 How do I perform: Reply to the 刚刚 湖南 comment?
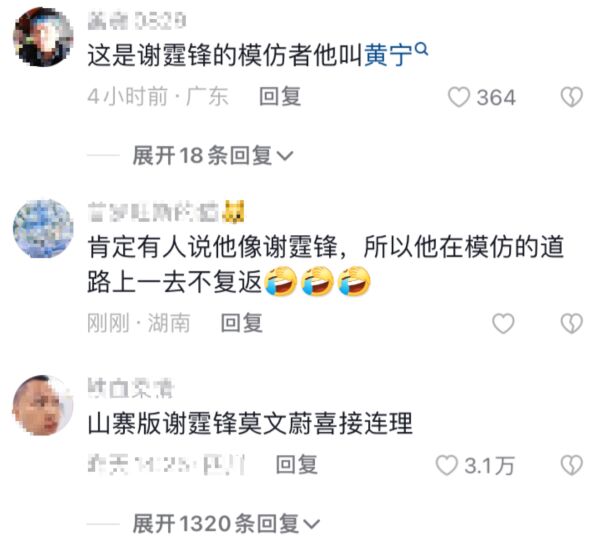241,323
